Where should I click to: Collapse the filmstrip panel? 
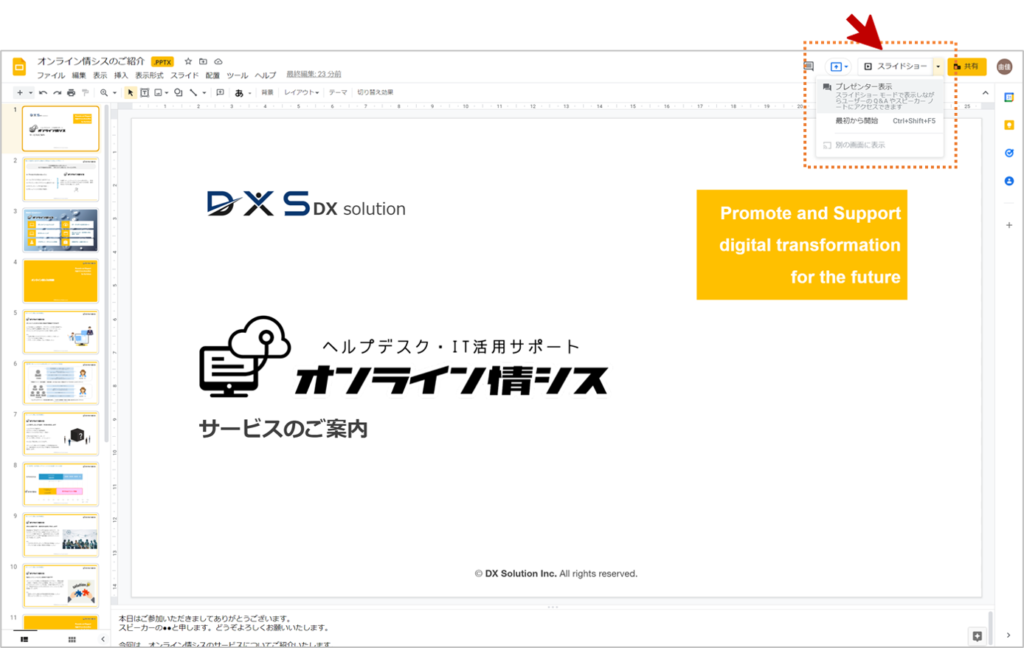pos(103,640)
